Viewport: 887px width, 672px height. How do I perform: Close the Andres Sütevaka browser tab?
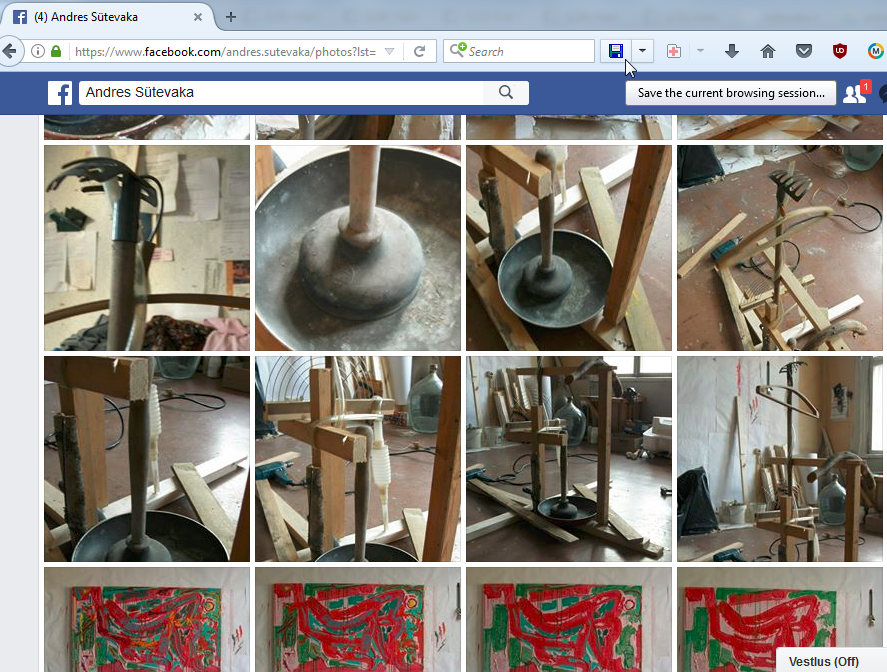[198, 17]
